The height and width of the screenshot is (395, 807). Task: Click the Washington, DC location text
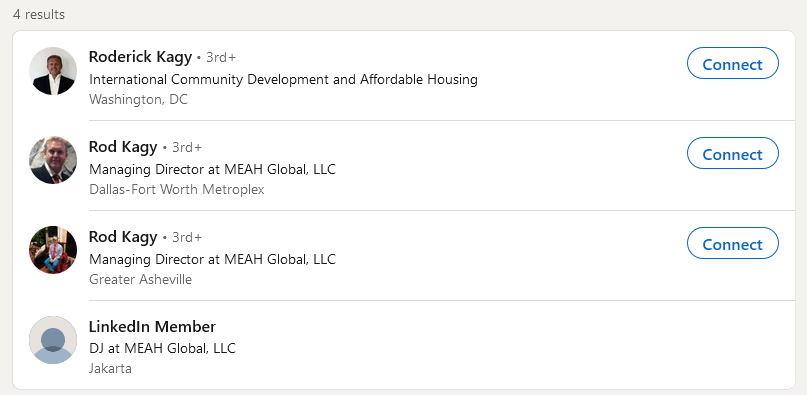pyautogui.click(x=138, y=99)
